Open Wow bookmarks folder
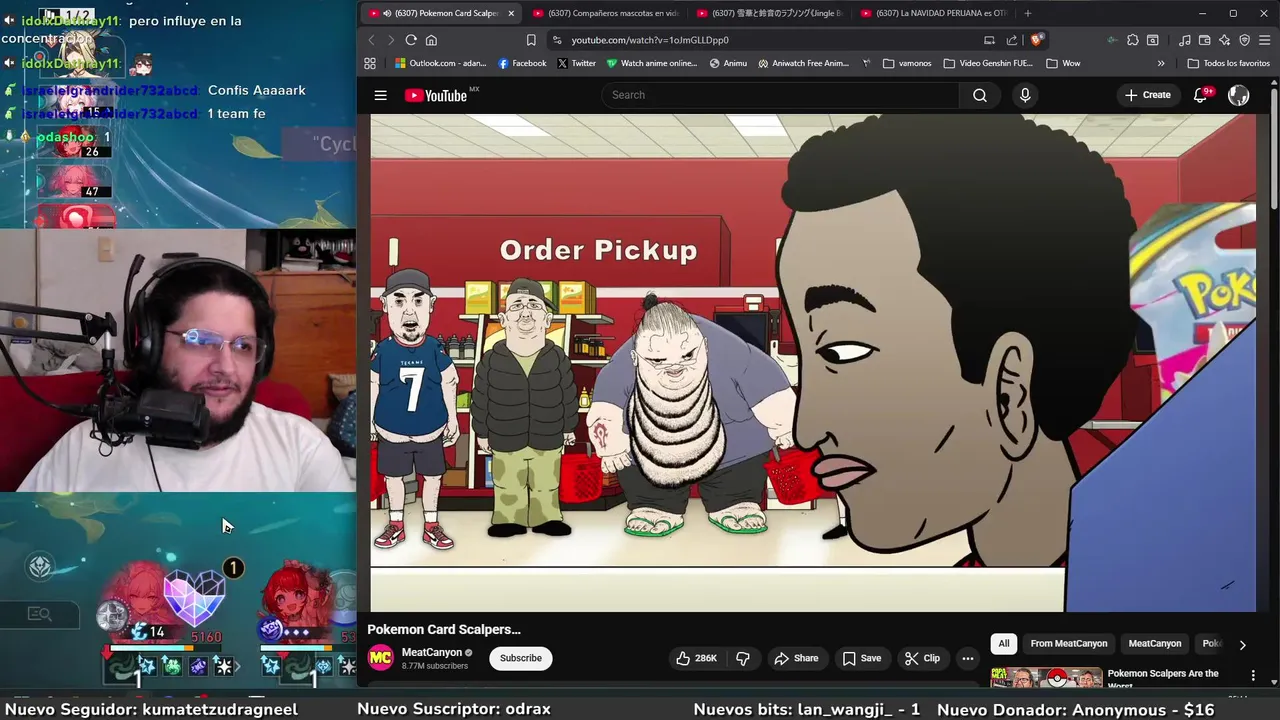The width and height of the screenshot is (1280, 720). [1063, 63]
